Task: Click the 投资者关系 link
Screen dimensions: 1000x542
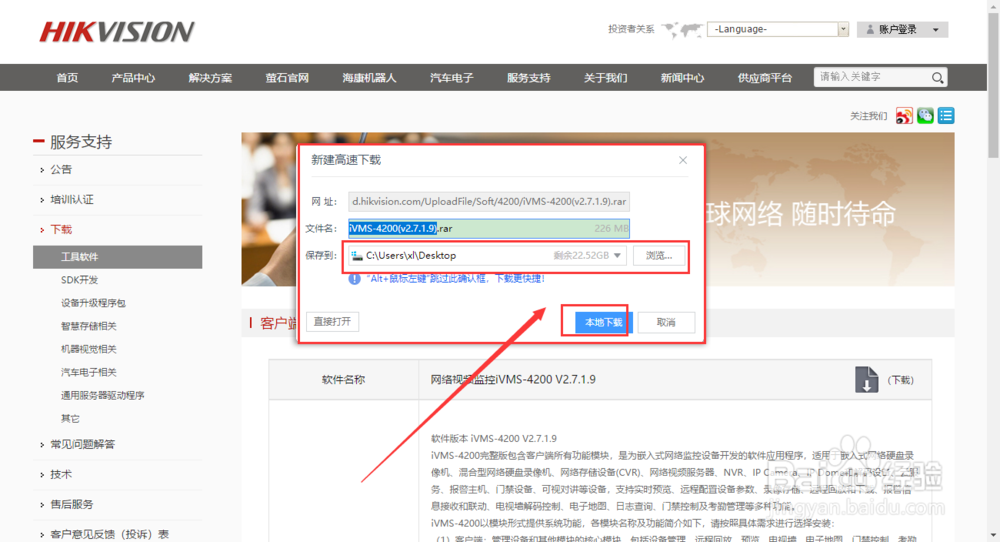Action: point(631,29)
